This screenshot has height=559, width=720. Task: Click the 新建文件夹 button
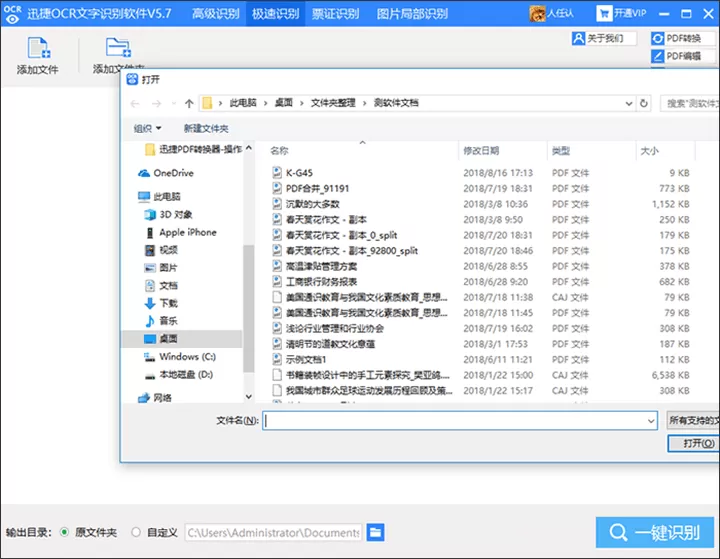coord(206,128)
